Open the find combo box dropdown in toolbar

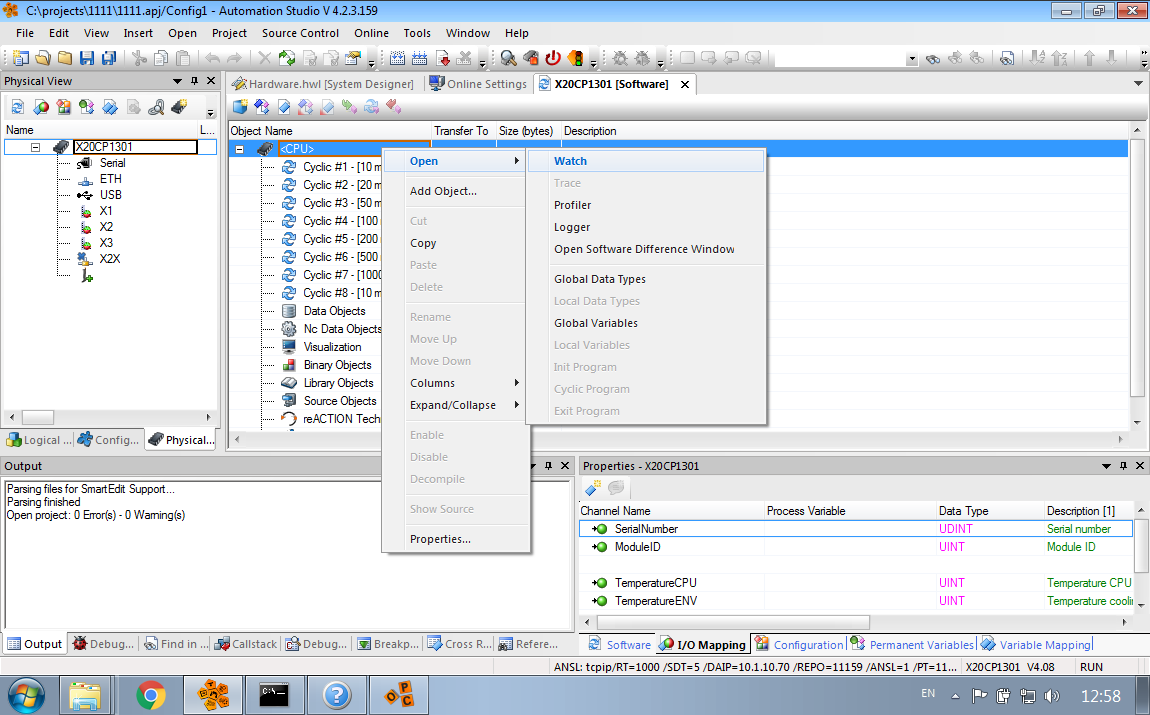click(x=912, y=59)
